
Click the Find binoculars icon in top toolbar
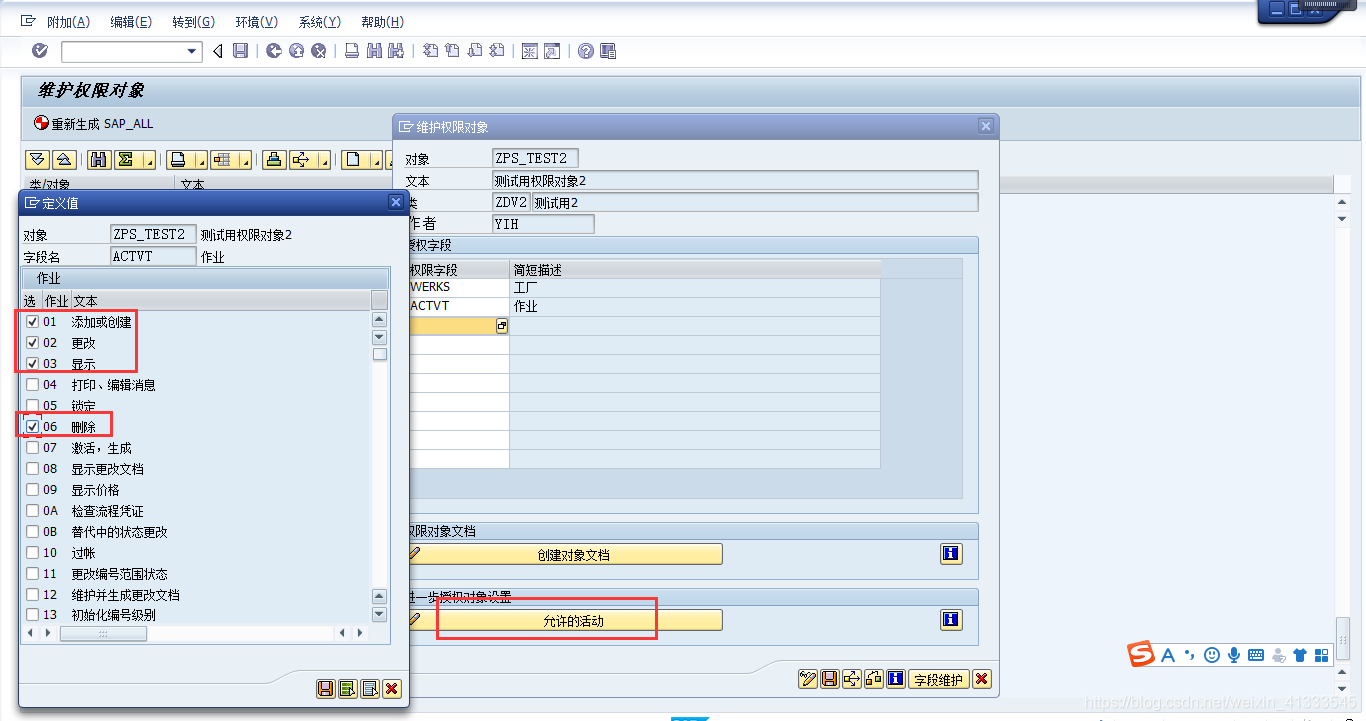(374, 51)
